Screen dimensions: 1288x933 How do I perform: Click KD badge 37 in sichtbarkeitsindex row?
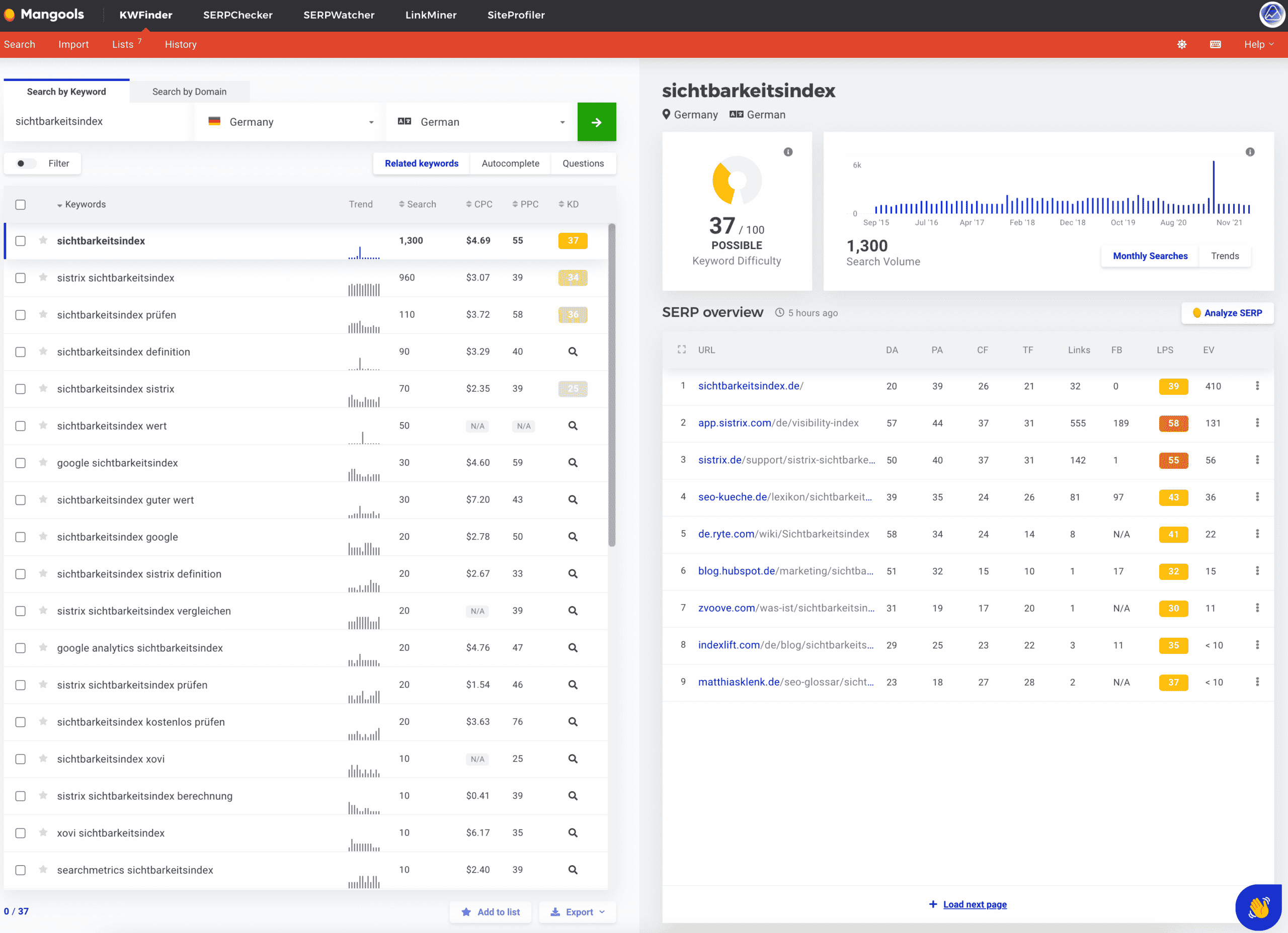pyautogui.click(x=573, y=241)
